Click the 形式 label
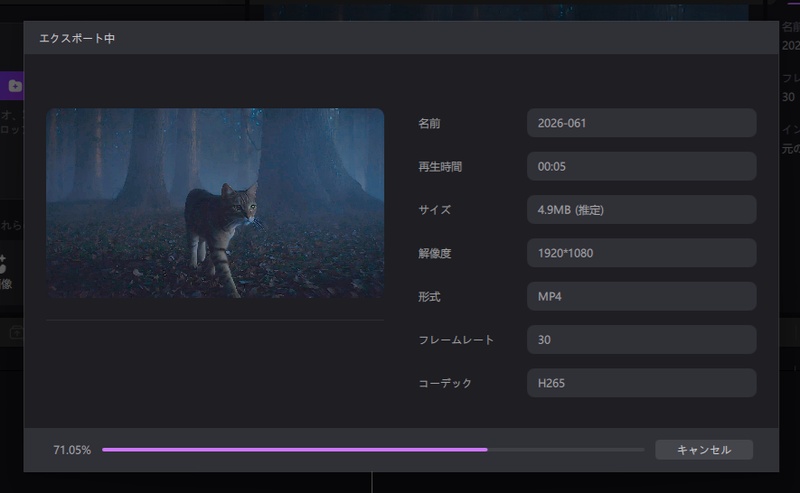This screenshot has width=800, height=493. (x=429, y=297)
